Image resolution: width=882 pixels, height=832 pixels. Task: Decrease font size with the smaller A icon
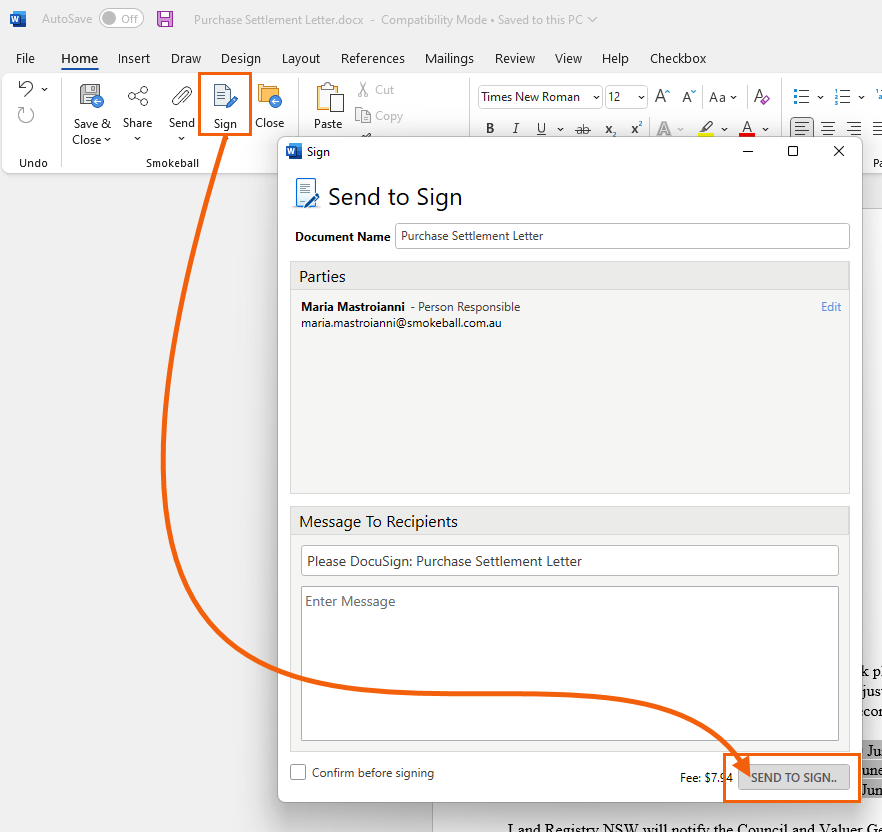688,97
